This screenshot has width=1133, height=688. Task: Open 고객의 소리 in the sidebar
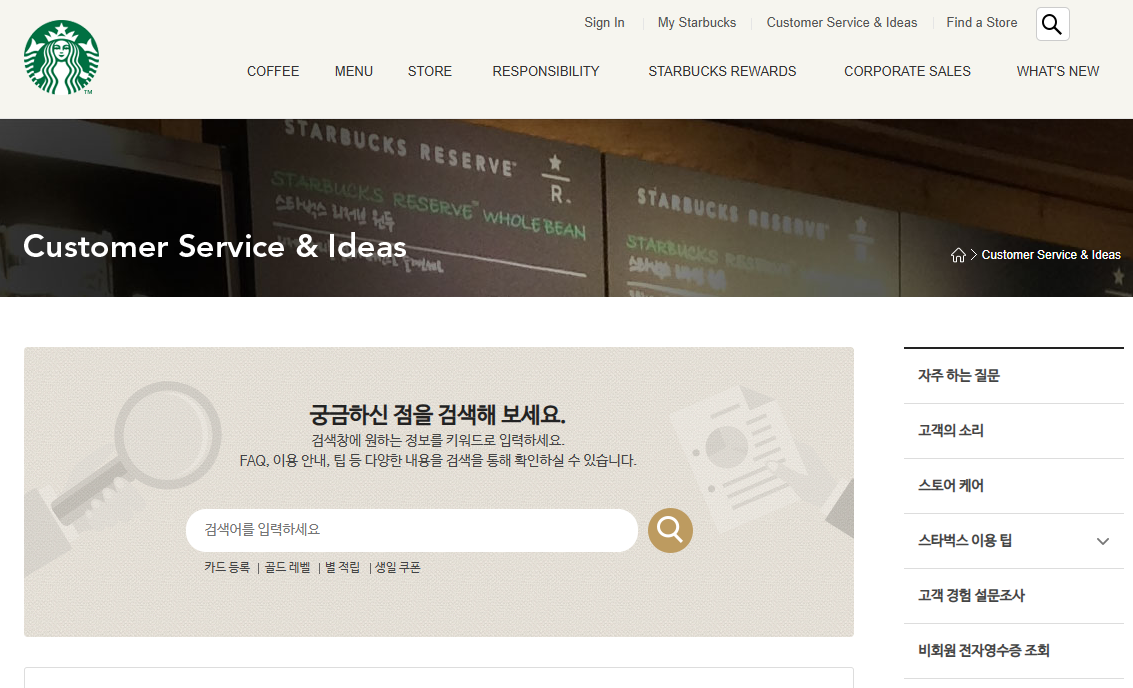[1014, 431]
